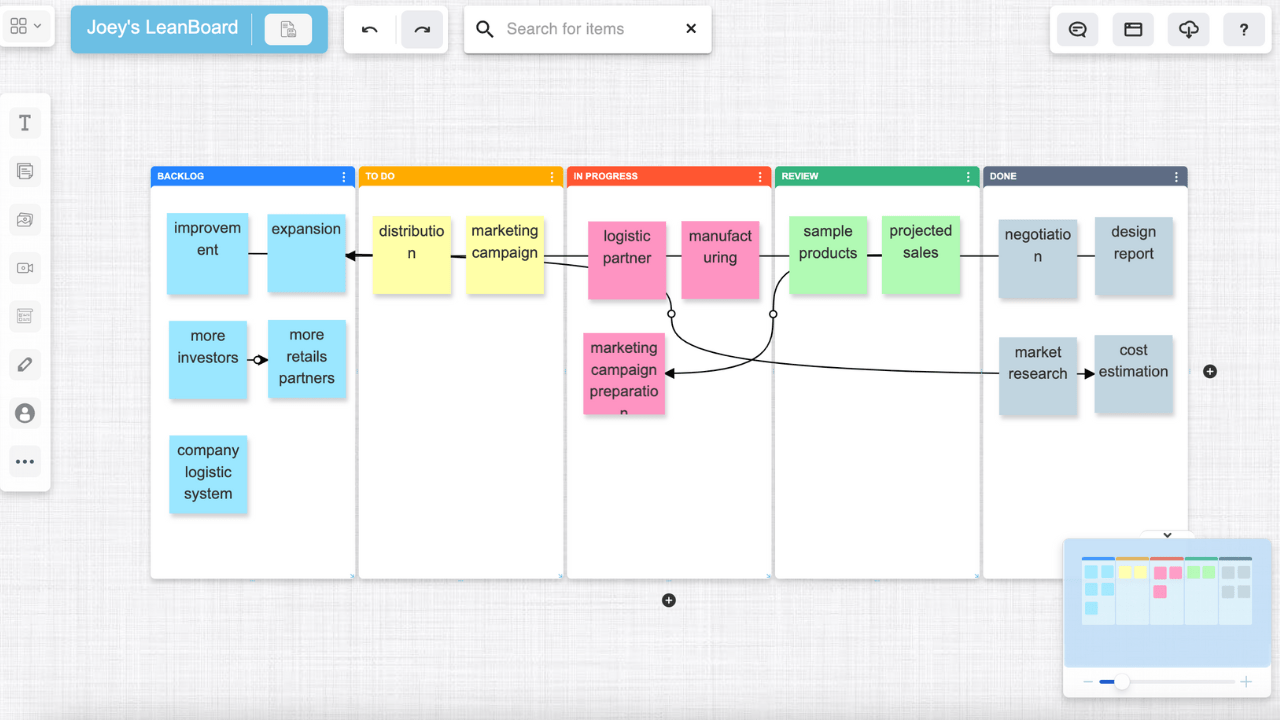Redo the last action
This screenshot has width=1280, height=720.
(x=421, y=29)
